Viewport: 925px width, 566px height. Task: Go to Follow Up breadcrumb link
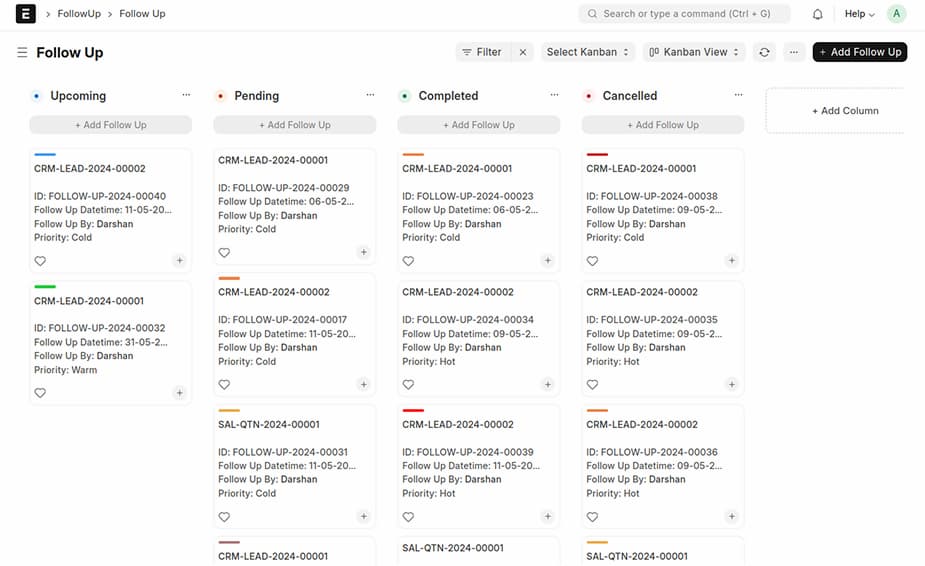pos(142,14)
